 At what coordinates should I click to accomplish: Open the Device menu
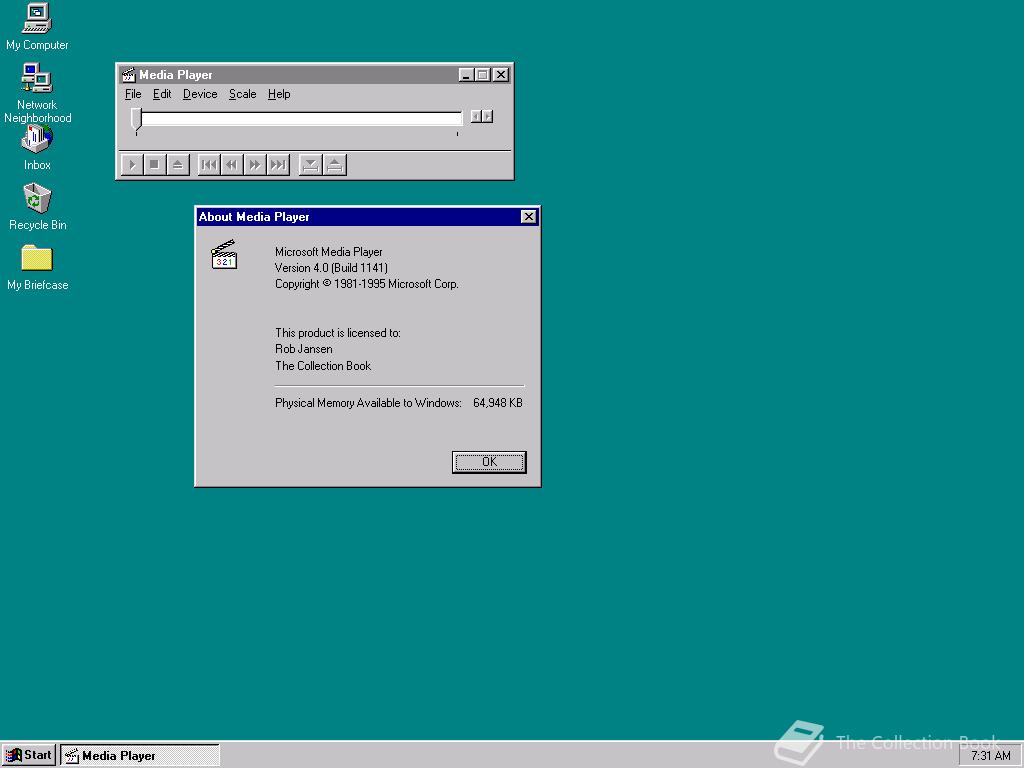pos(200,94)
